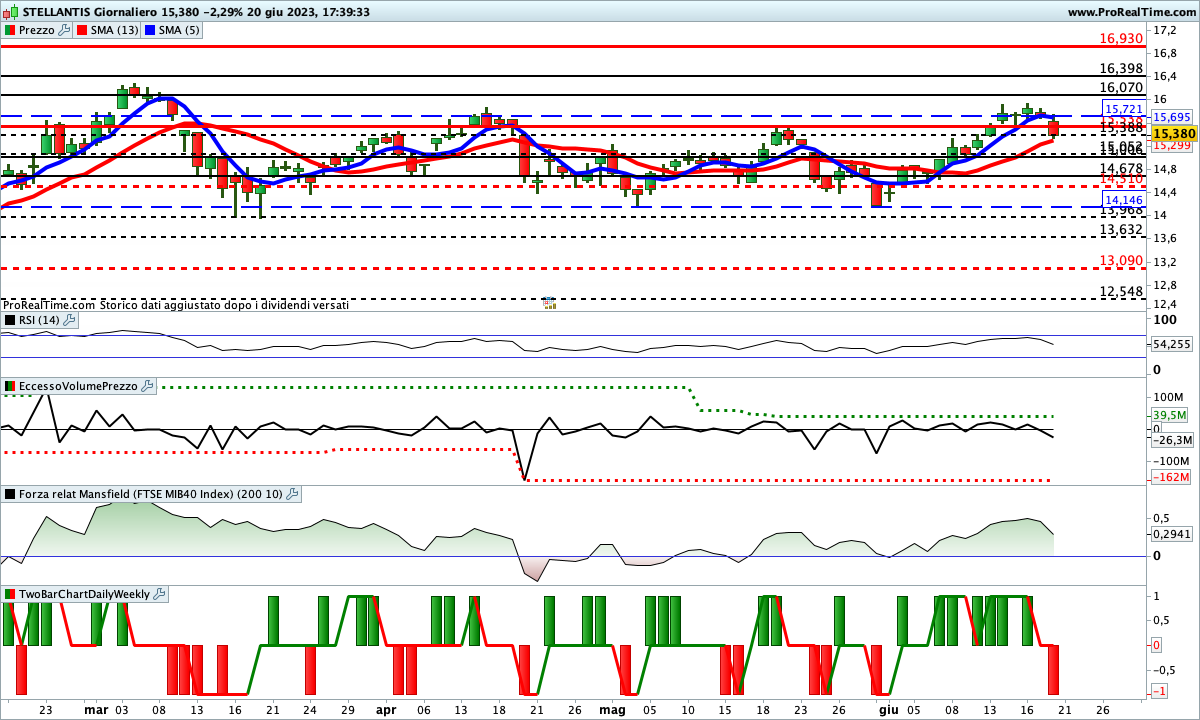Click the -162M lower threshold label
The image size is (1200, 720).
(1172, 476)
